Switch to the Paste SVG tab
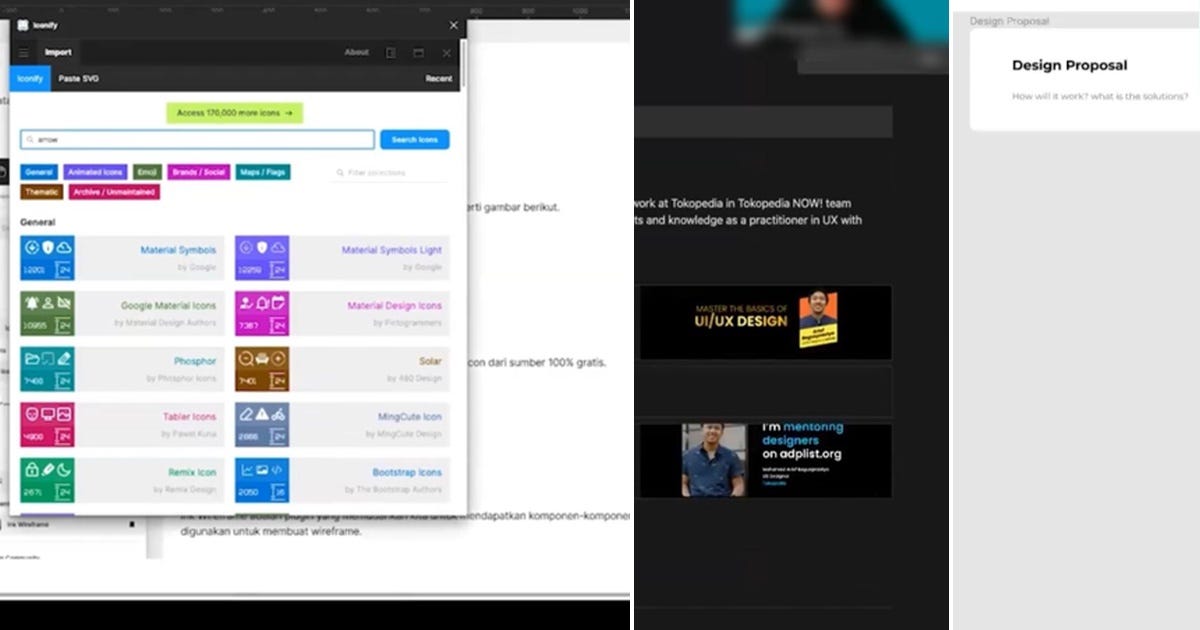Image resolution: width=1200 pixels, height=630 pixels. click(78, 78)
